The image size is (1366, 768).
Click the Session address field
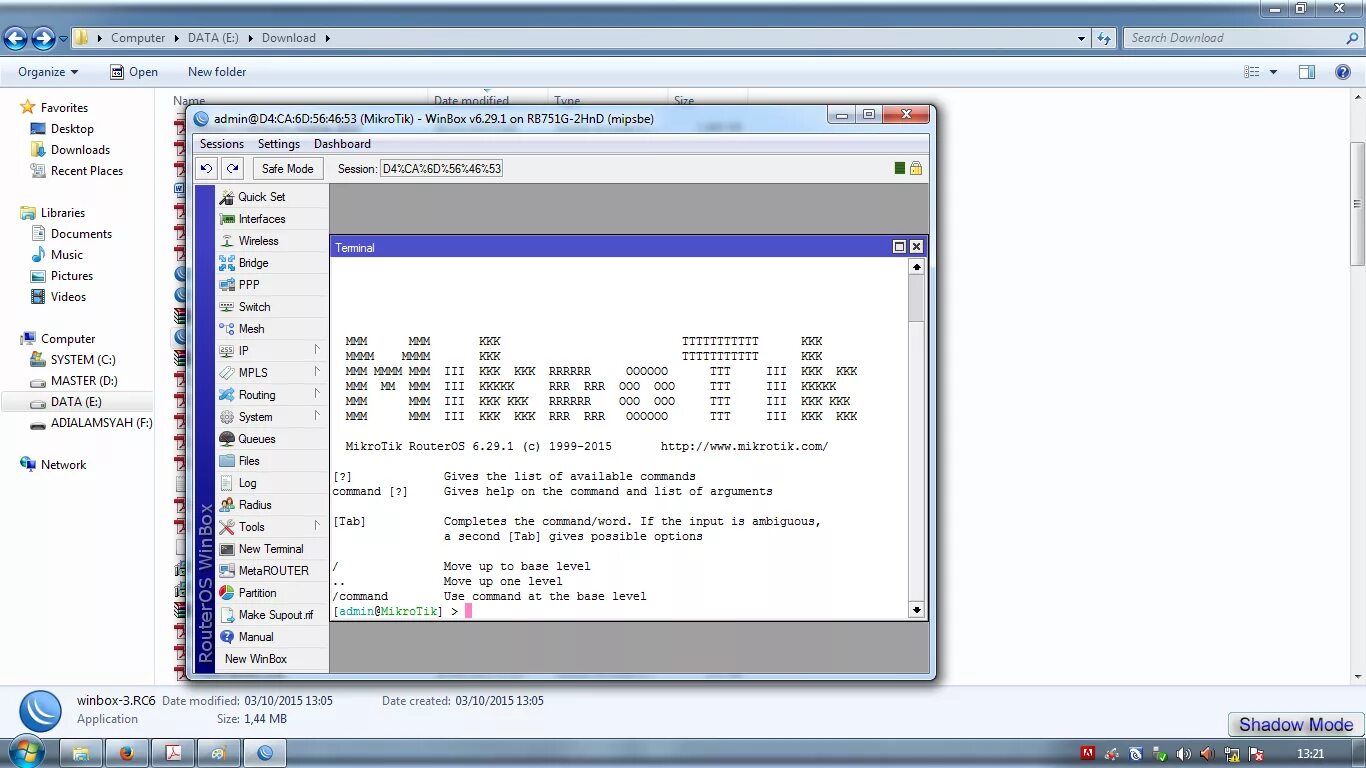click(441, 169)
